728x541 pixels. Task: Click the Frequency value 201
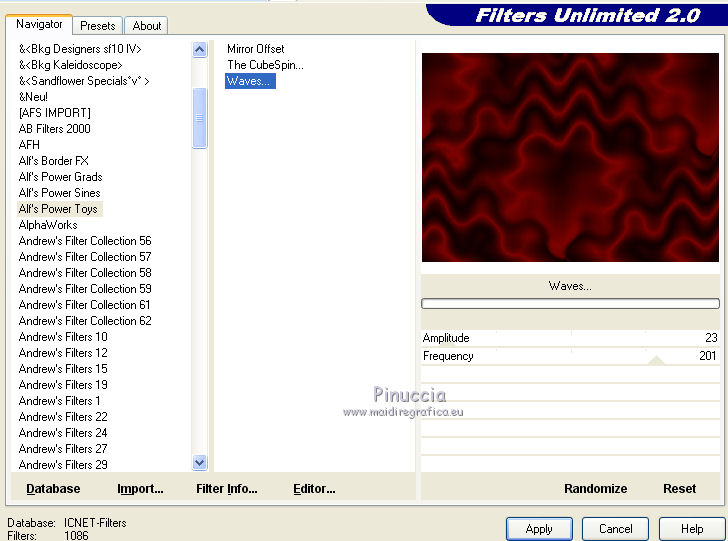click(708, 356)
